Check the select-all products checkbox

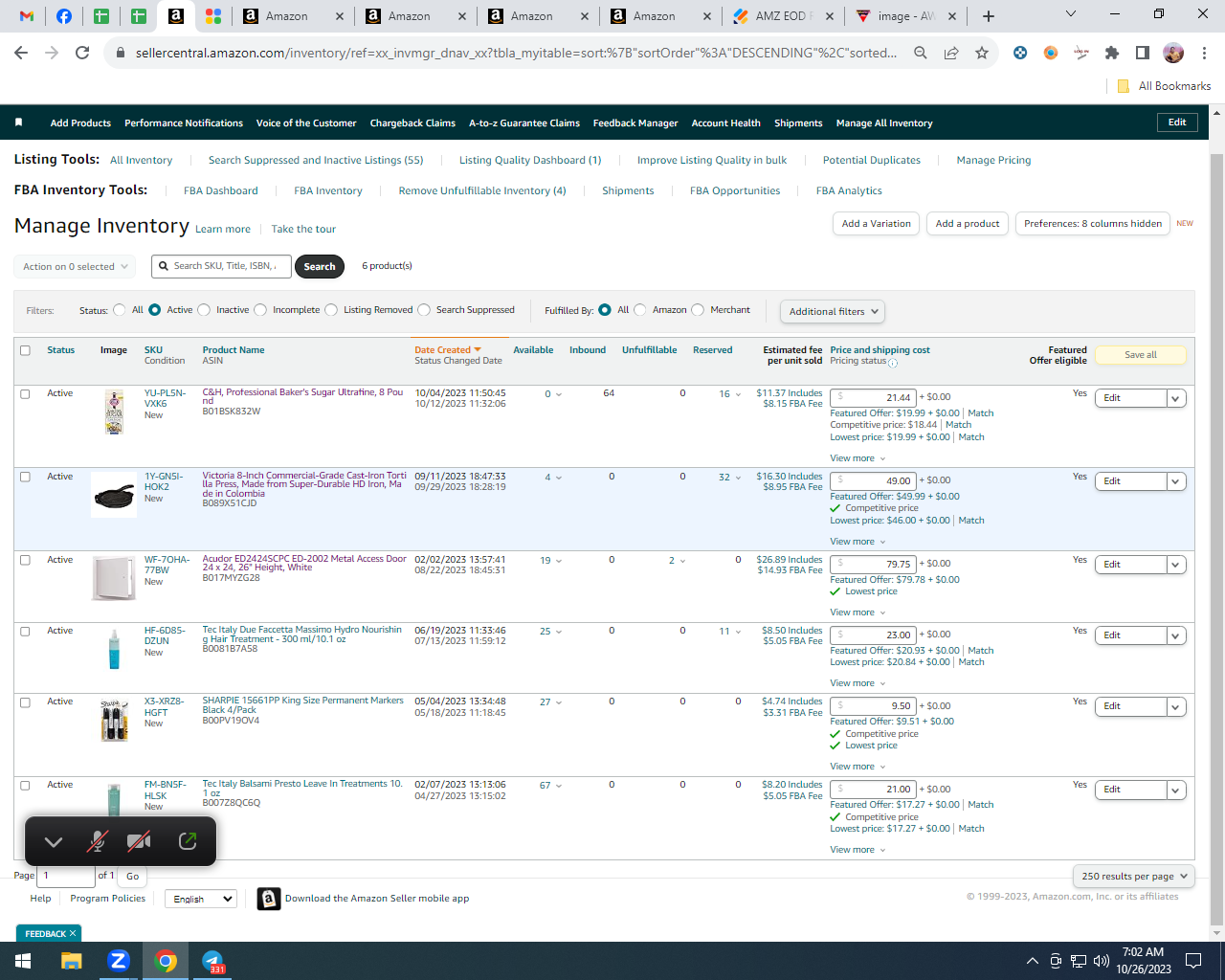[26, 350]
